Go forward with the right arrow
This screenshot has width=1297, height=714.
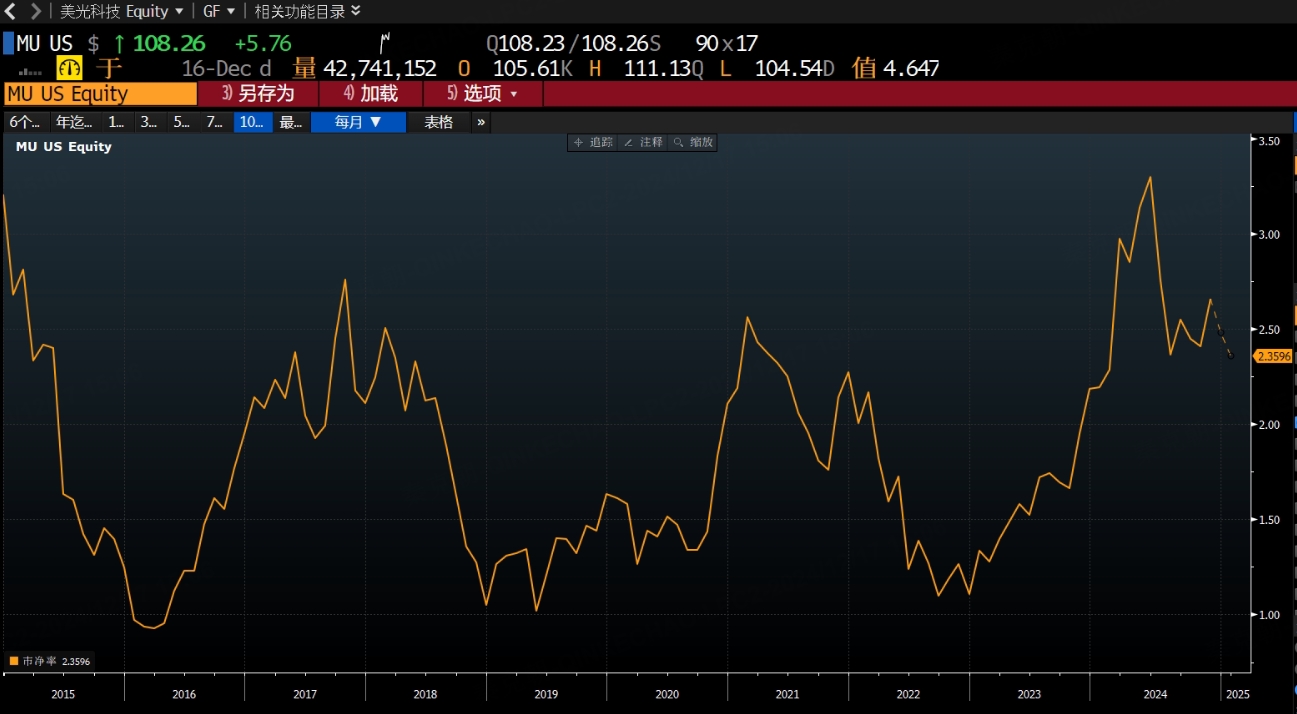(x=36, y=11)
